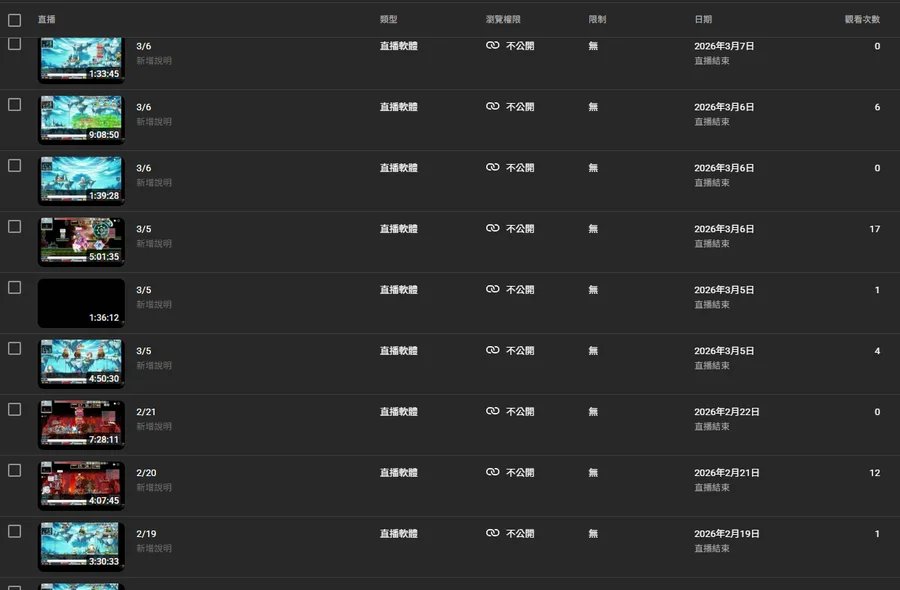The image size is (900, 590).
Task: Click the link icon beside the 1:36:12 stream
Action: pos(492,290)
